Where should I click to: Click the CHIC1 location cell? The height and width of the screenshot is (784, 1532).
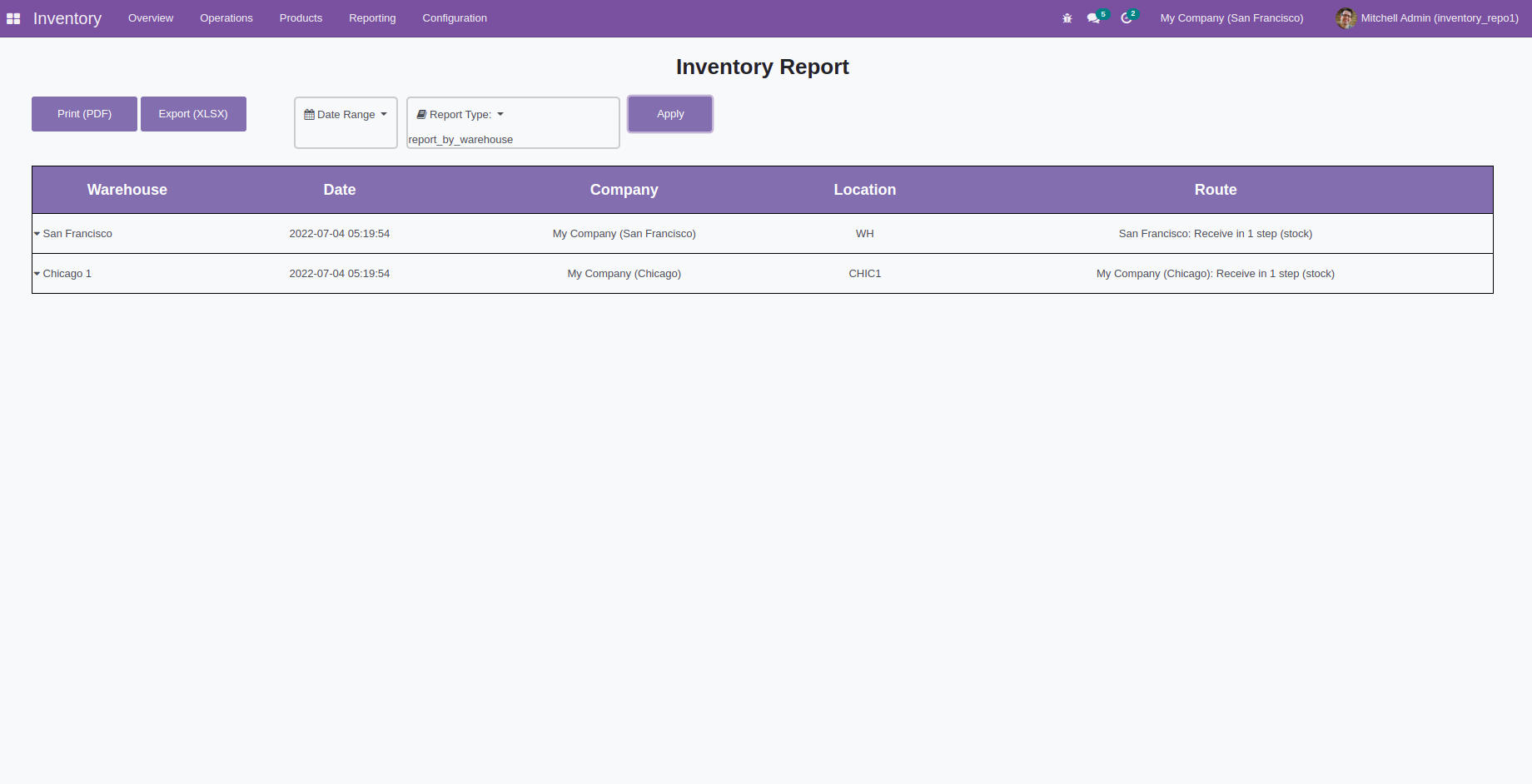point(865,274)
